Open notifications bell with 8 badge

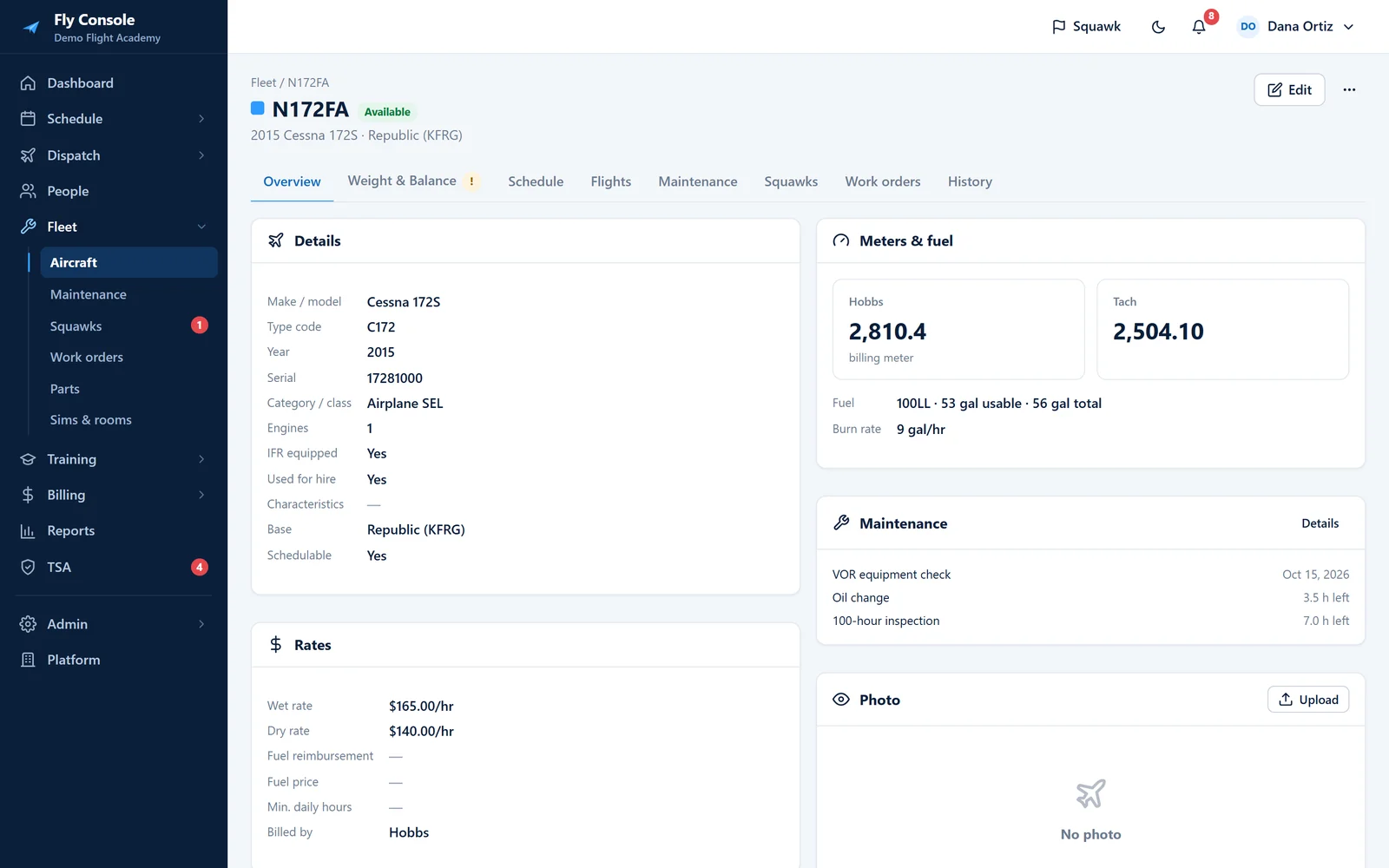click(x=1199, y=27)
